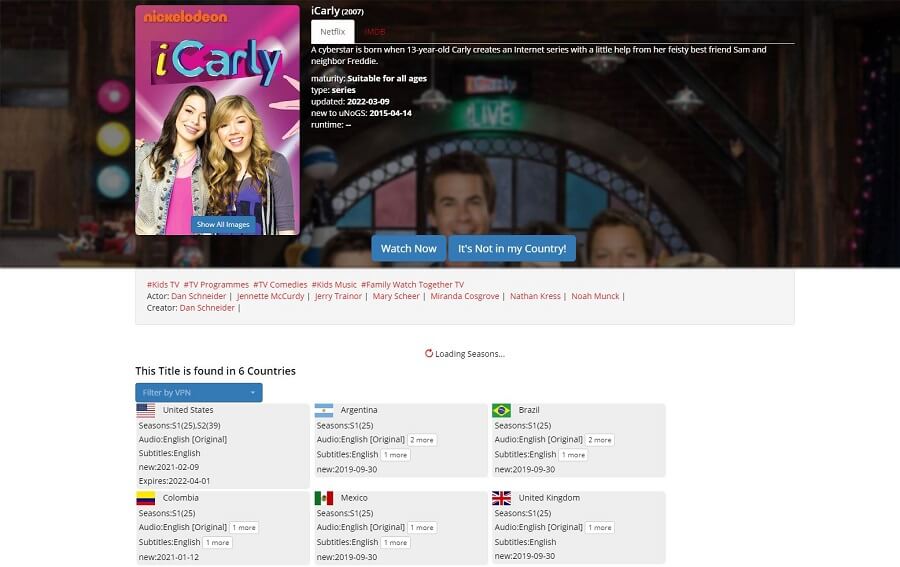Select the Netflix tab
Image resolution: width=900 pixels, height=567 pixels.
point(333,32)
